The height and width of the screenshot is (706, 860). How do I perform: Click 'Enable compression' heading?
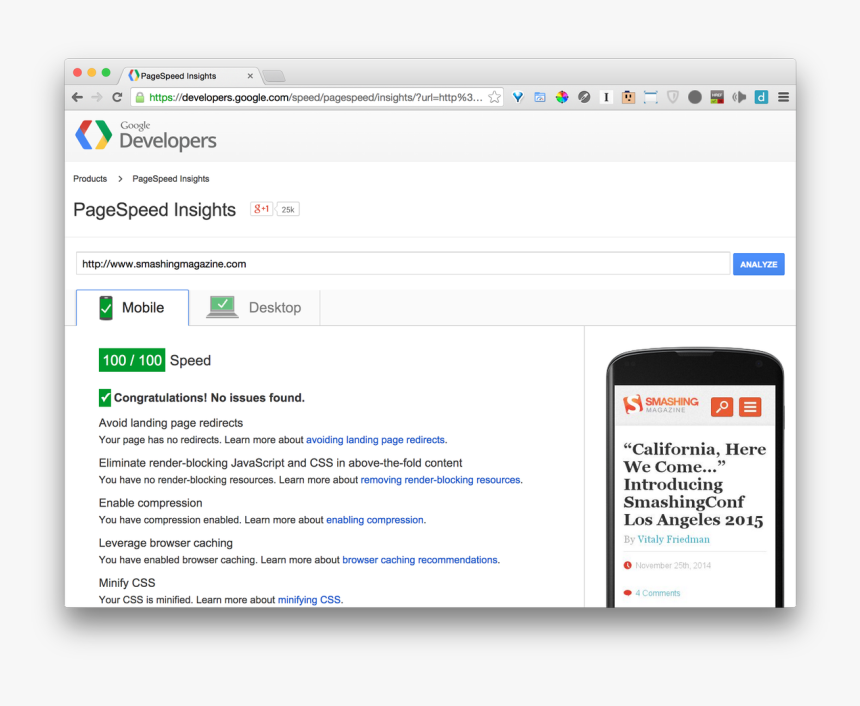(150, 503)
